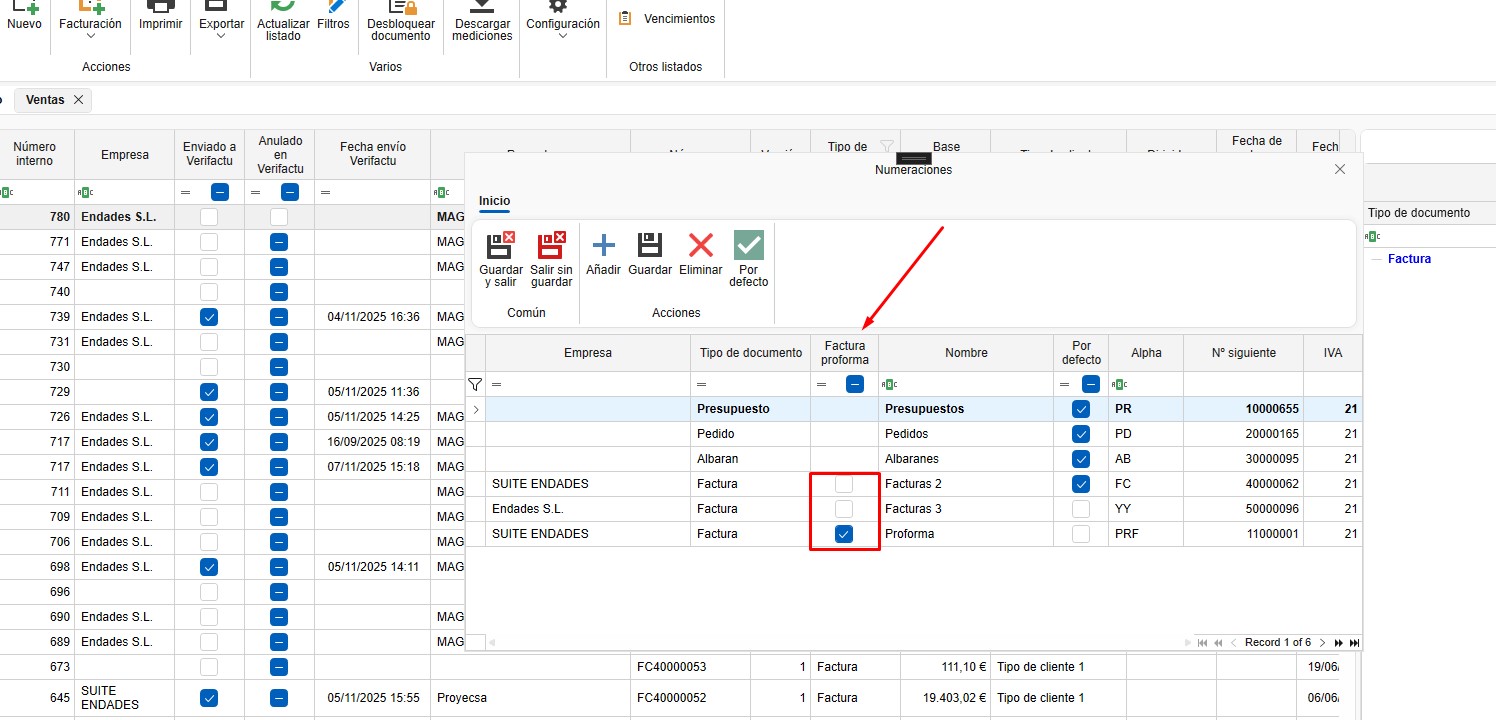Switch to the Ventas tab
Screen dimensions: 1496x720
click(x=45, y=100)
